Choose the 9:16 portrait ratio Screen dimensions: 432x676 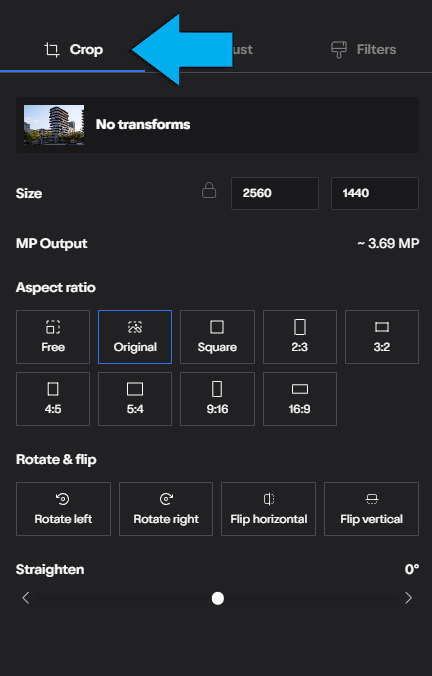click(x=217, y=399)
